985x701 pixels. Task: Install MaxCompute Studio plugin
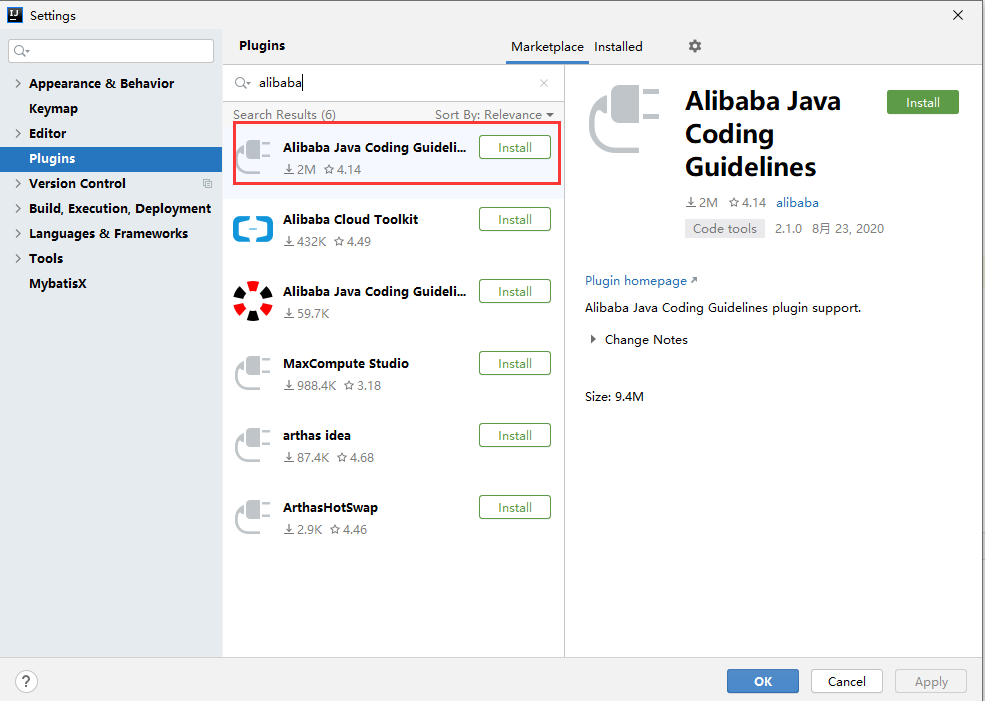point(514,363)
